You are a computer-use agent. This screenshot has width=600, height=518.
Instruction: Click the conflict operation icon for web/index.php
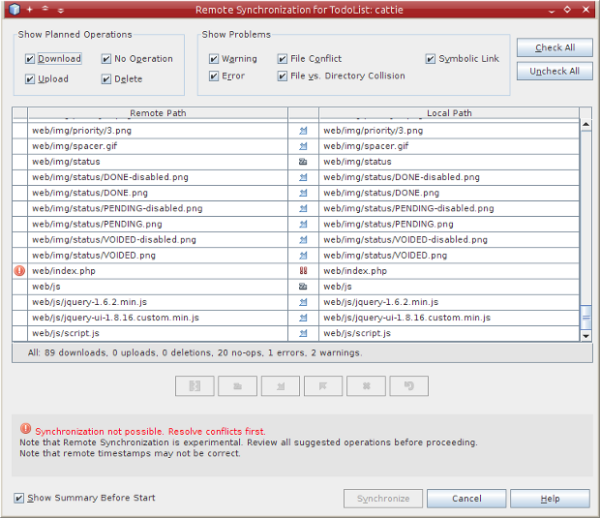(302, 271)
